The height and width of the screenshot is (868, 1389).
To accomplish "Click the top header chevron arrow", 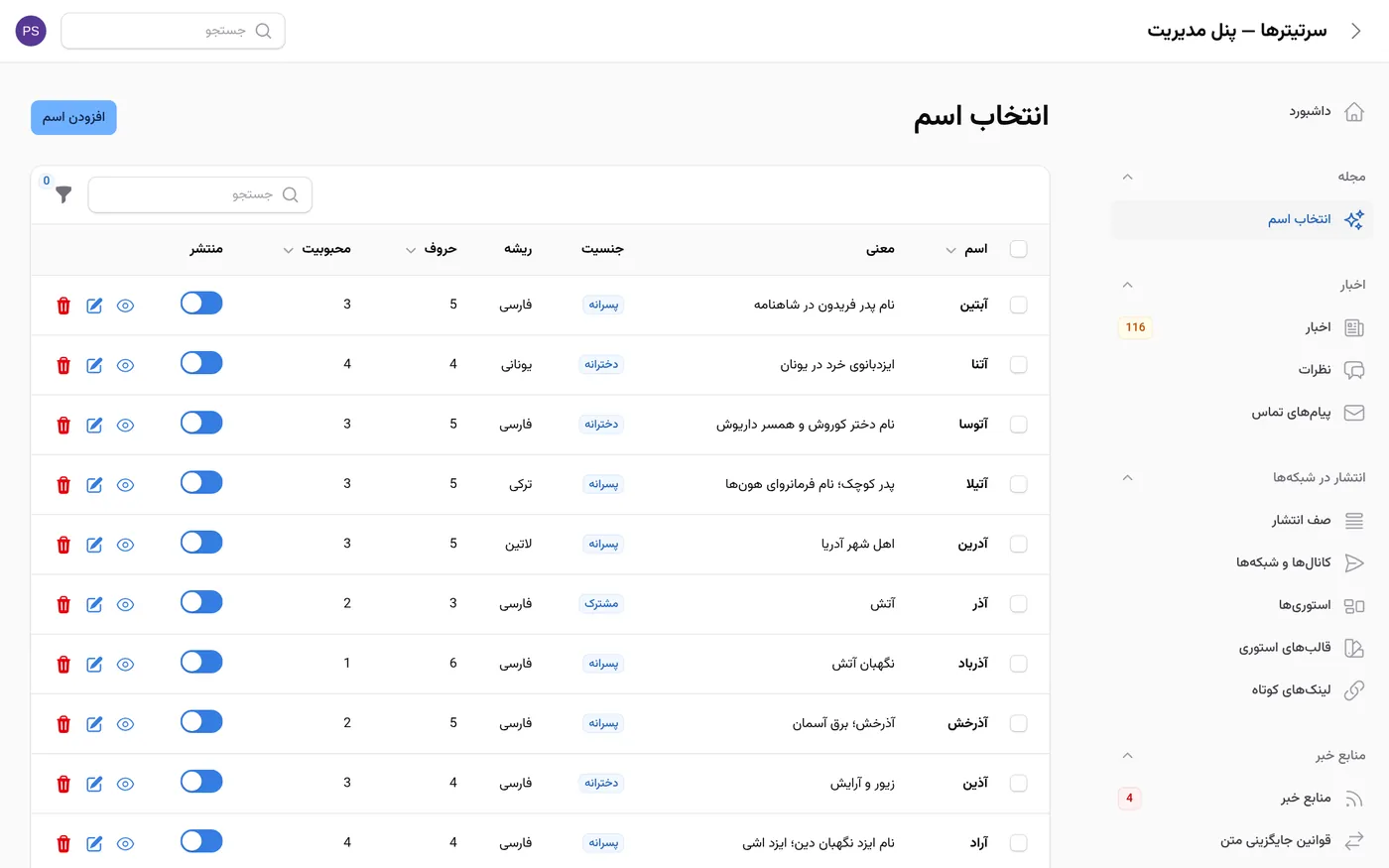I will [1356, 31].
